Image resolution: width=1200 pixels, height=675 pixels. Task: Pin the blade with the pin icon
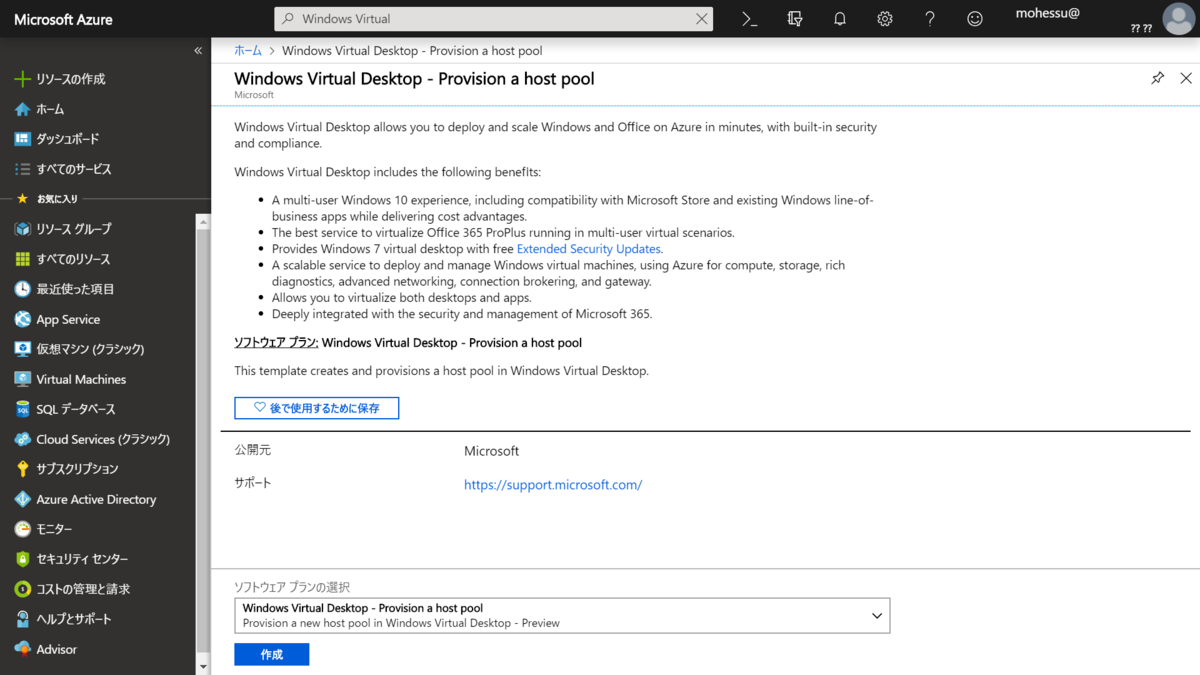(1158, 78)
